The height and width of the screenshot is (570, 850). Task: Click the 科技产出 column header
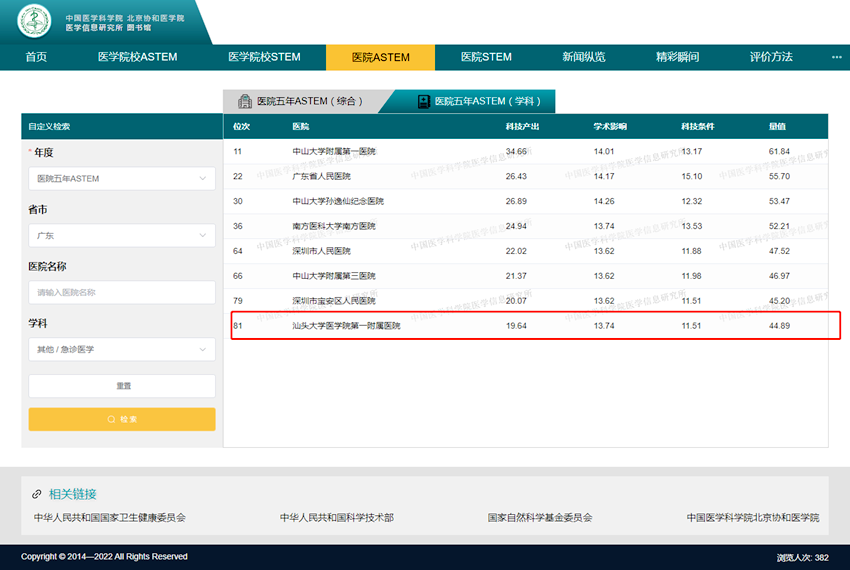523,126
